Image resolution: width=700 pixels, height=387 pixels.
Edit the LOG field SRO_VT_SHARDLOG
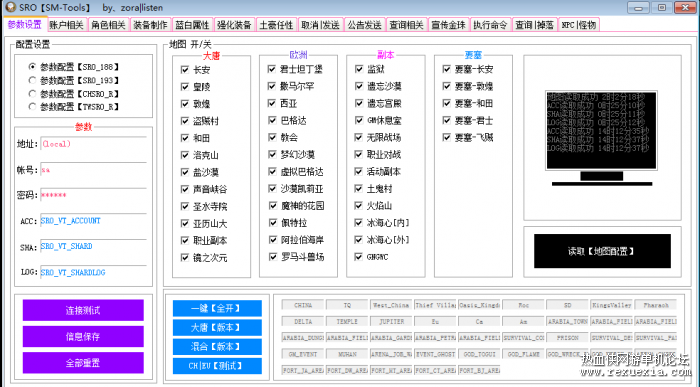point(93,272)
